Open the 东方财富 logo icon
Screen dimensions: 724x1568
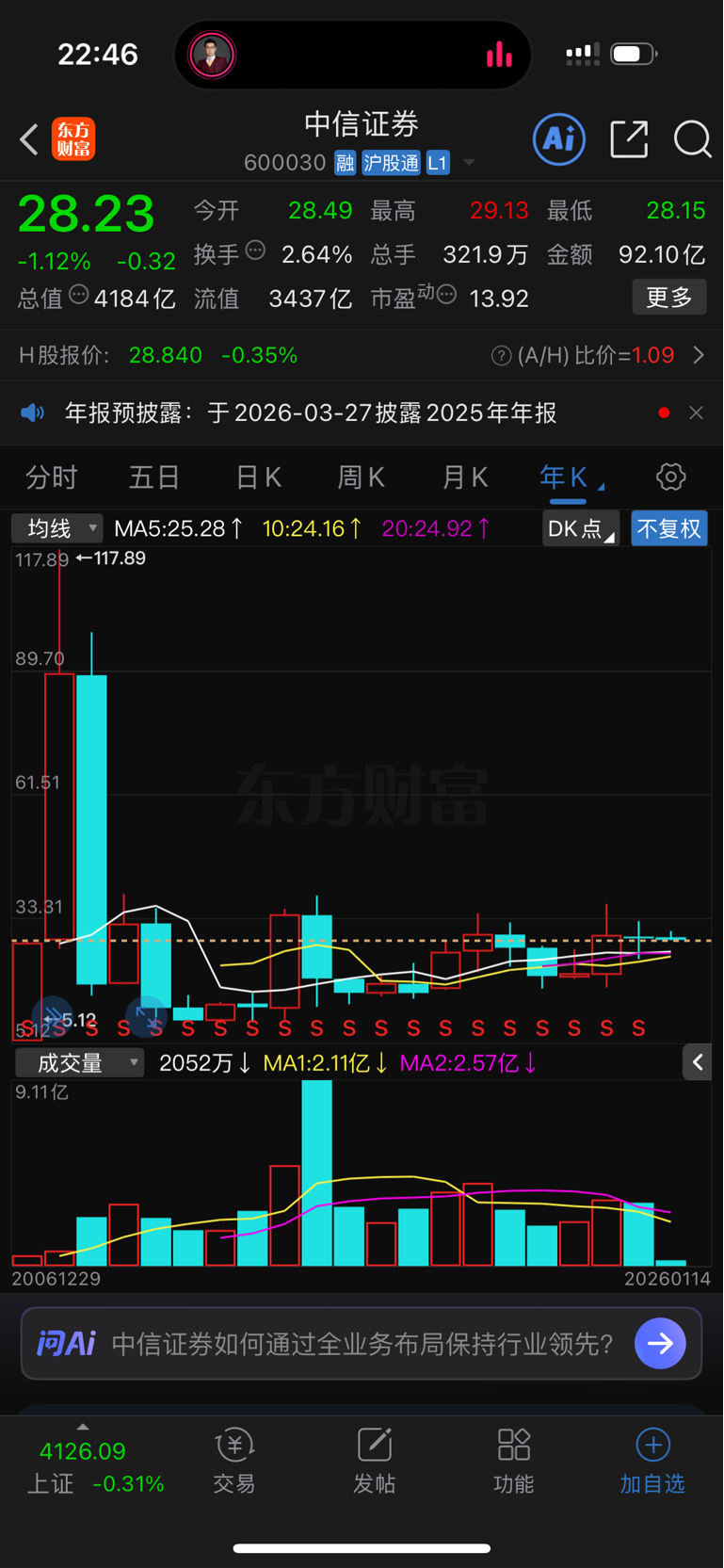coord(73,139)
